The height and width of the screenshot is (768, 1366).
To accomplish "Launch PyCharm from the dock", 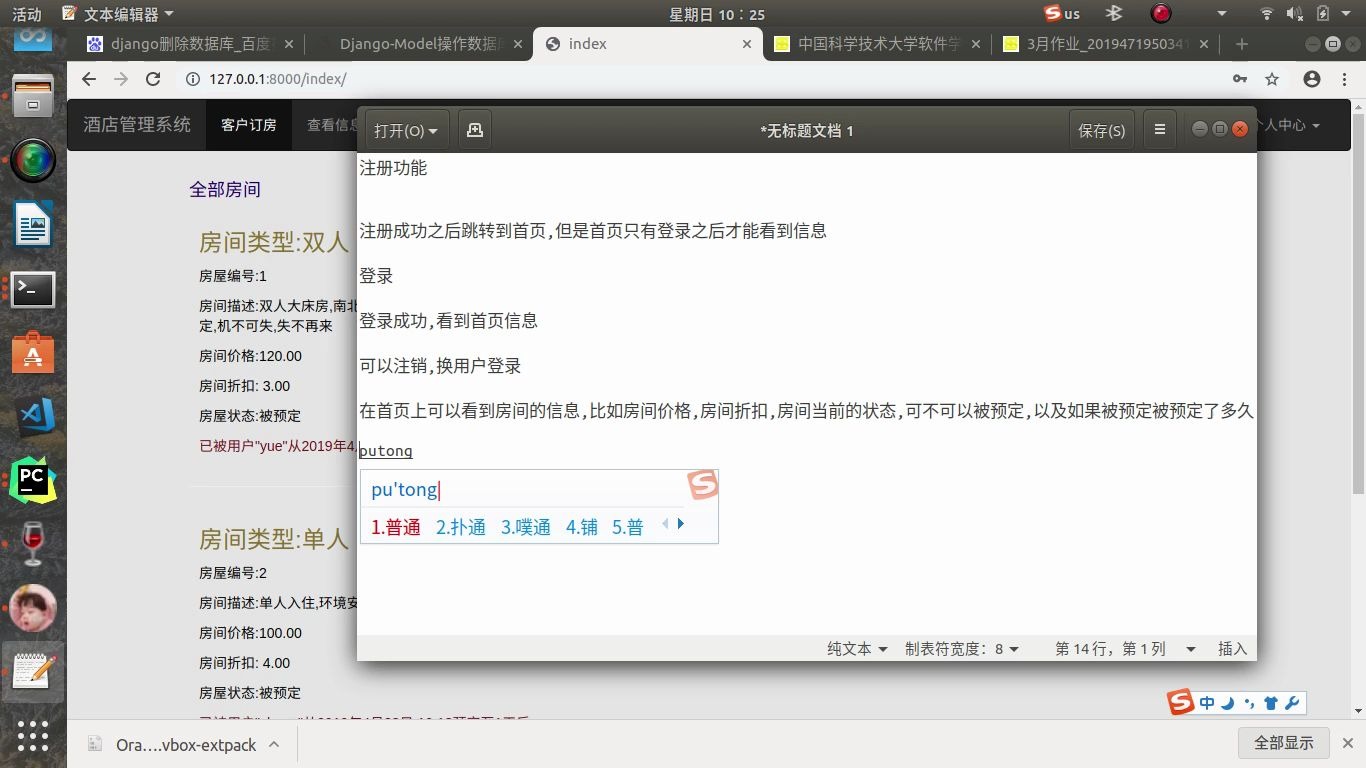I will click(33, 480).
